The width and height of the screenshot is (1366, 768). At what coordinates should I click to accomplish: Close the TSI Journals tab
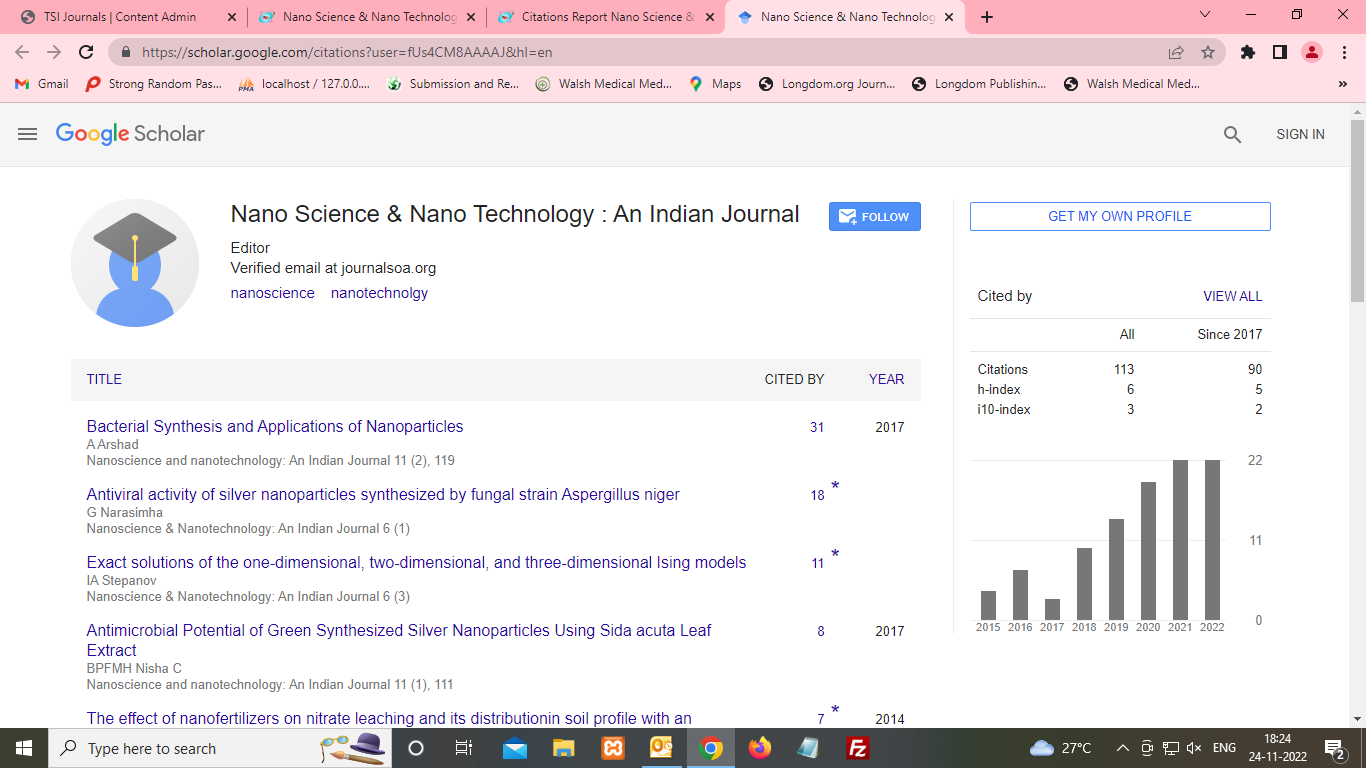point(232,17)
